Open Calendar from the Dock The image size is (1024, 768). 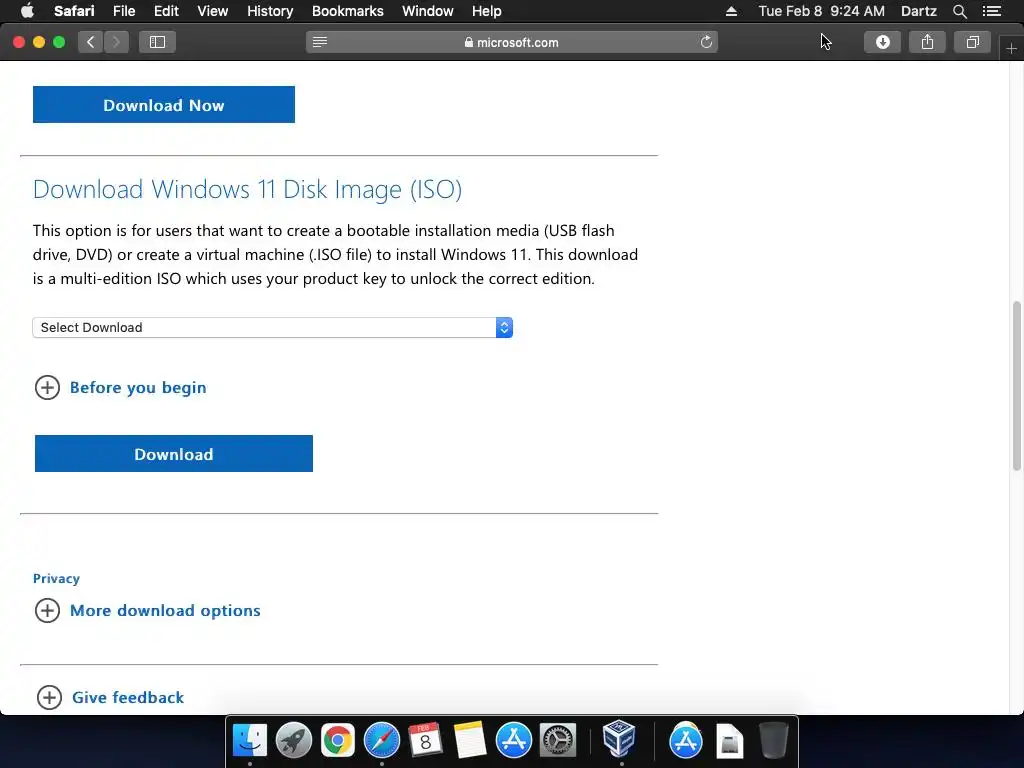pyautogui.click(x=425, y=740)
